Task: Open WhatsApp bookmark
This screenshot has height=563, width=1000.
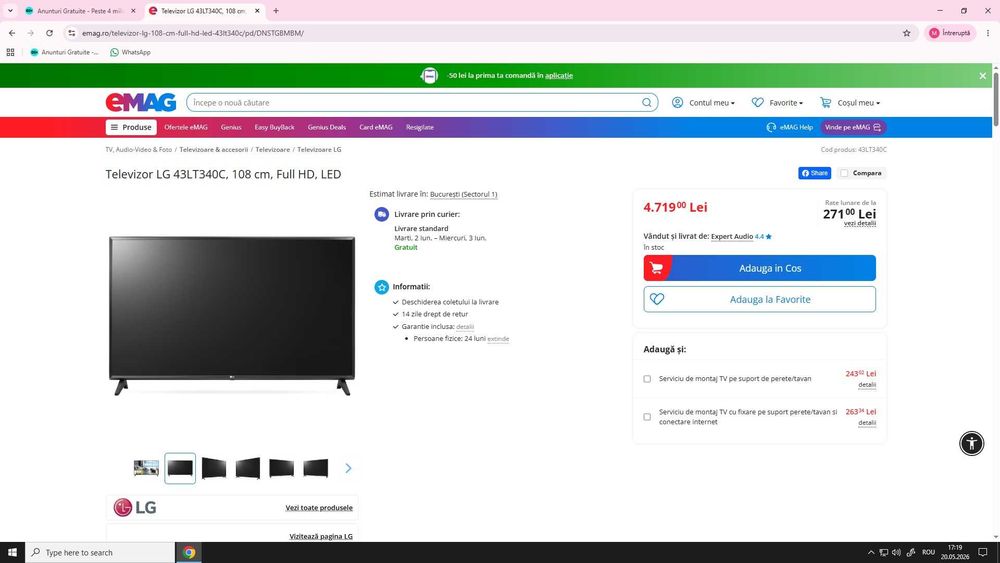Action: coord(130,52)
